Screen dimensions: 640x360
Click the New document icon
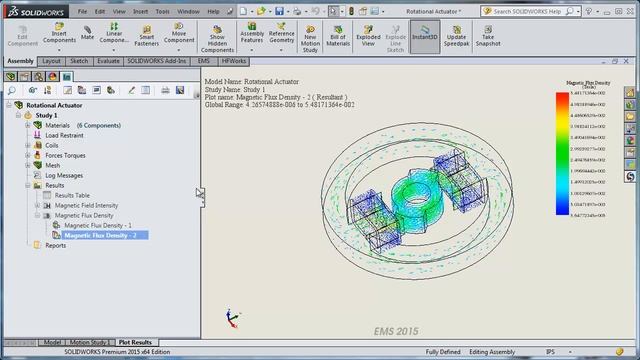(x=243, y=11)
